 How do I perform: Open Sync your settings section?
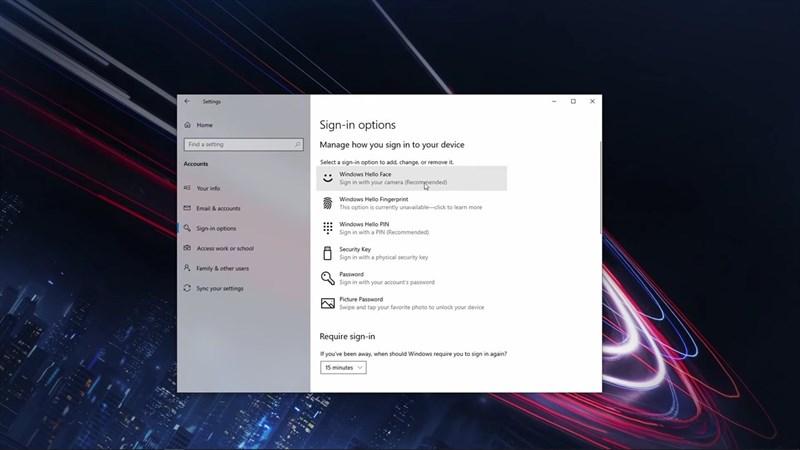244,288
